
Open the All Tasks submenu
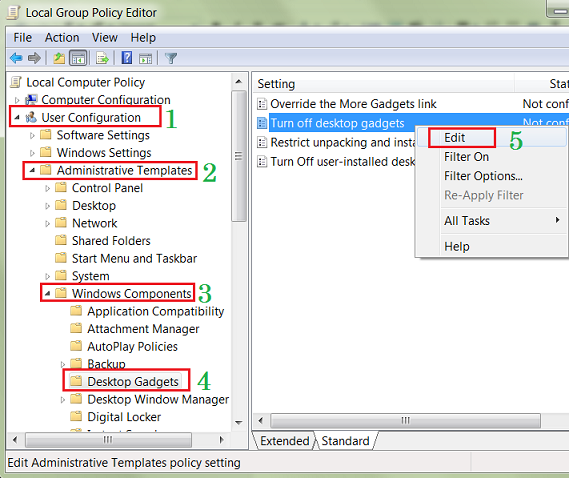[x=492, y=221]
